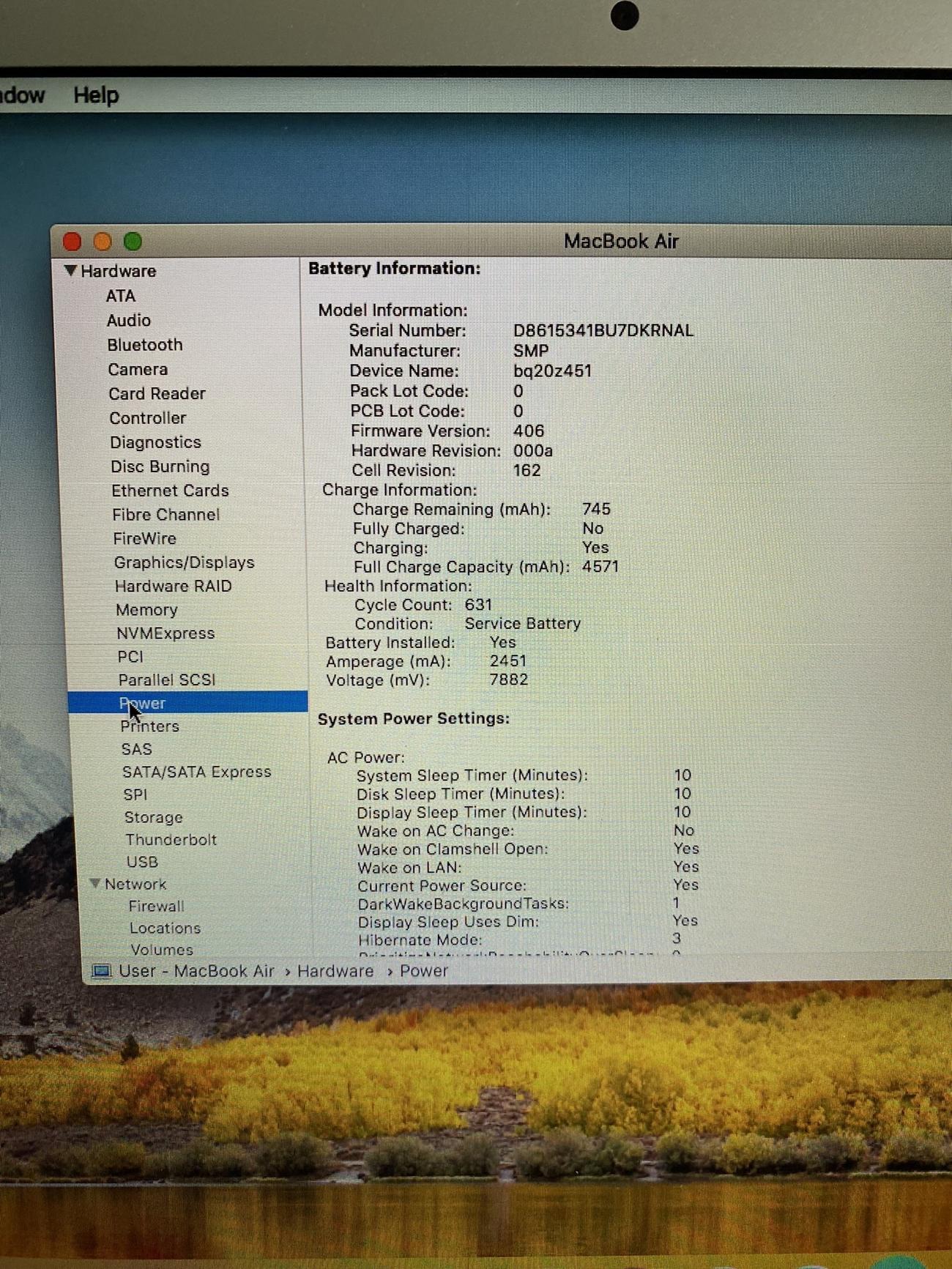Viewport: 952px width, 1269px height.
Task: Click Hardware in the bottom path bar
Action: [335, 971]
